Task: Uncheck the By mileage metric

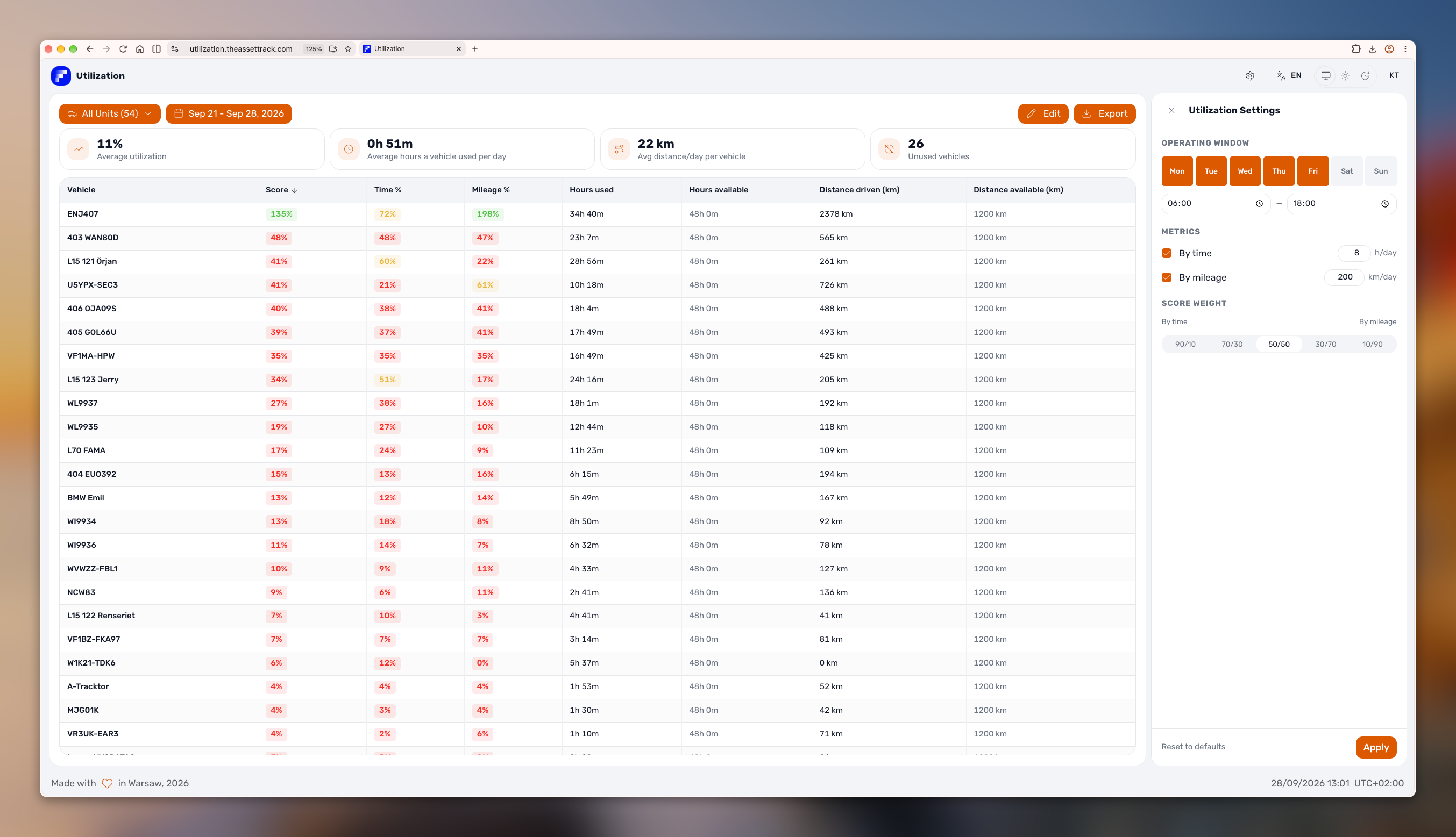Action: [x=1167, y=277]
